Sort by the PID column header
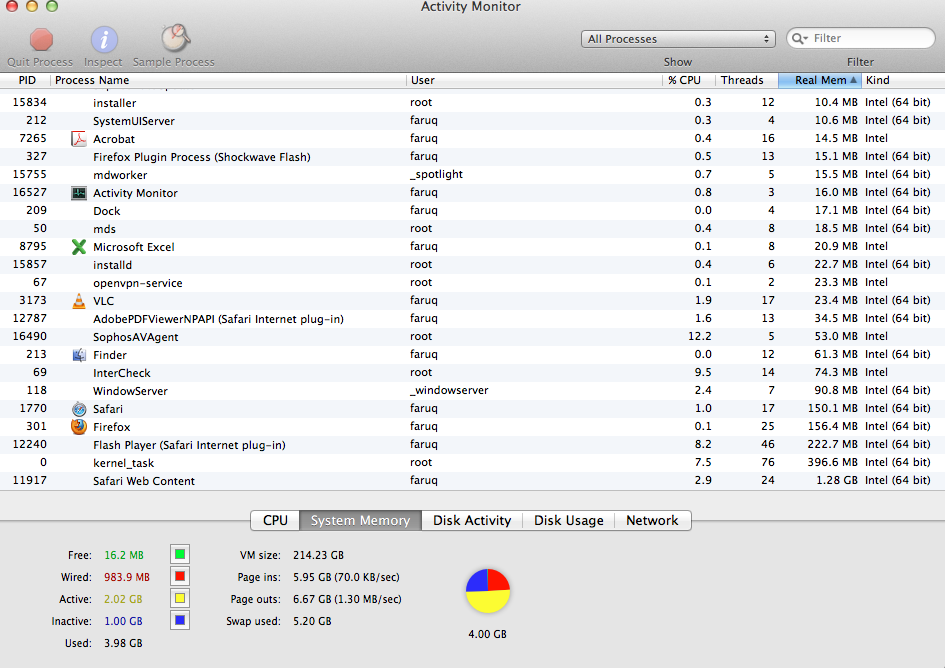The image size is (945, 668). click(25, 80)
